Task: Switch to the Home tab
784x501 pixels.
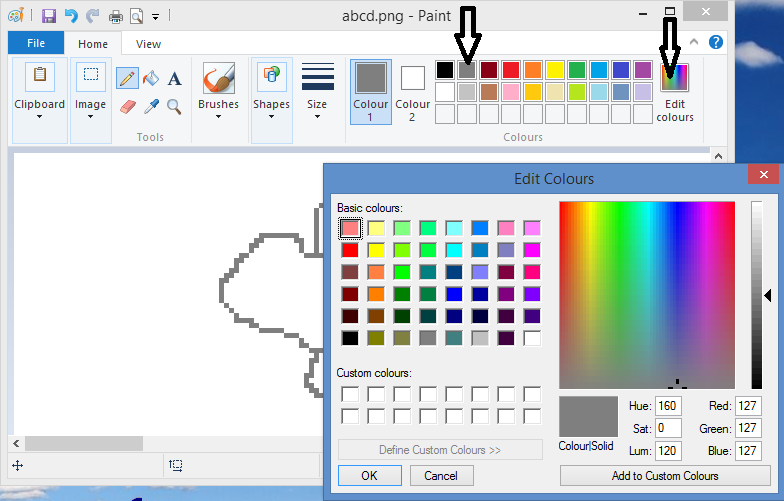Action: pos(93,44)
